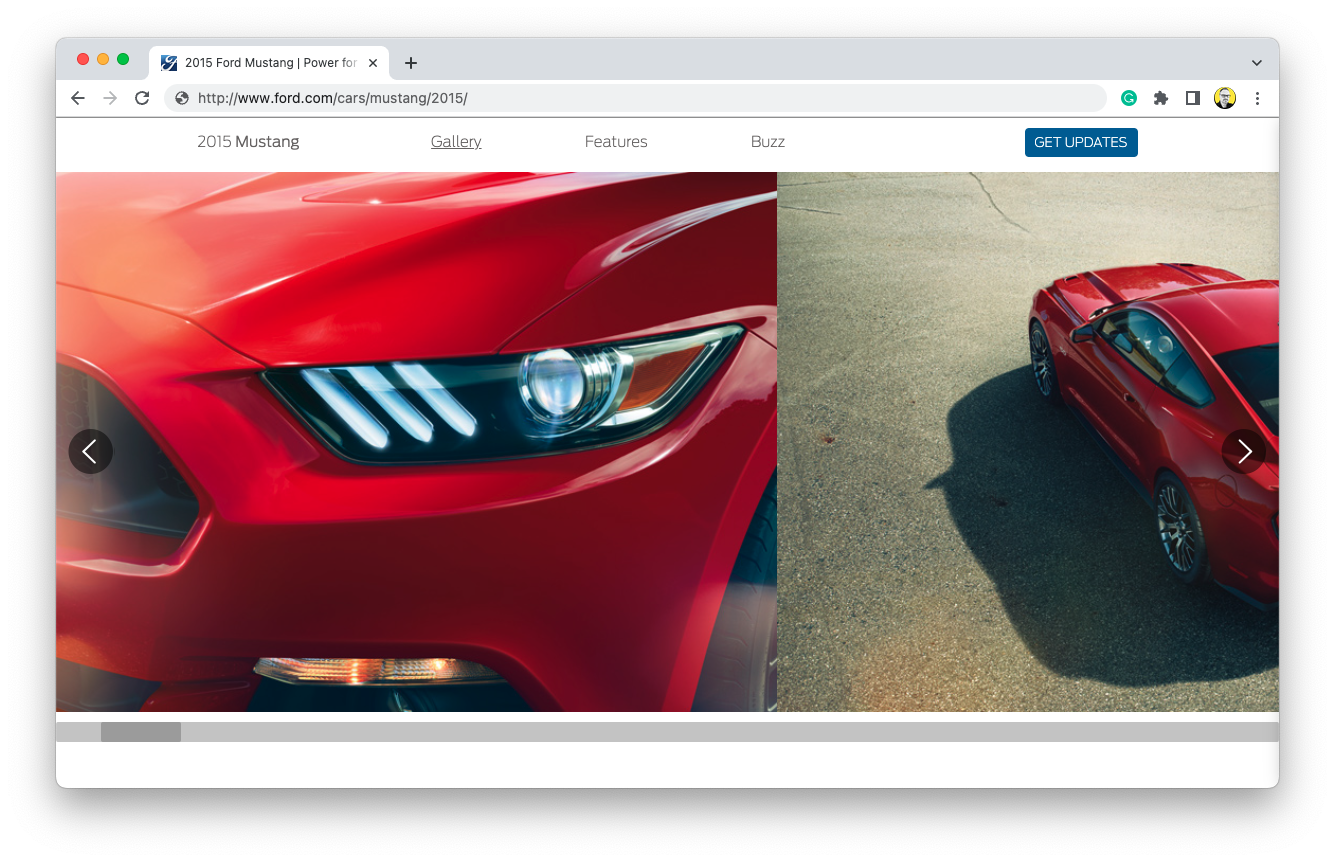This screenshot has width=1335, height=862.
Task: Click the red close window button
Action: click(x=83, y=59)
